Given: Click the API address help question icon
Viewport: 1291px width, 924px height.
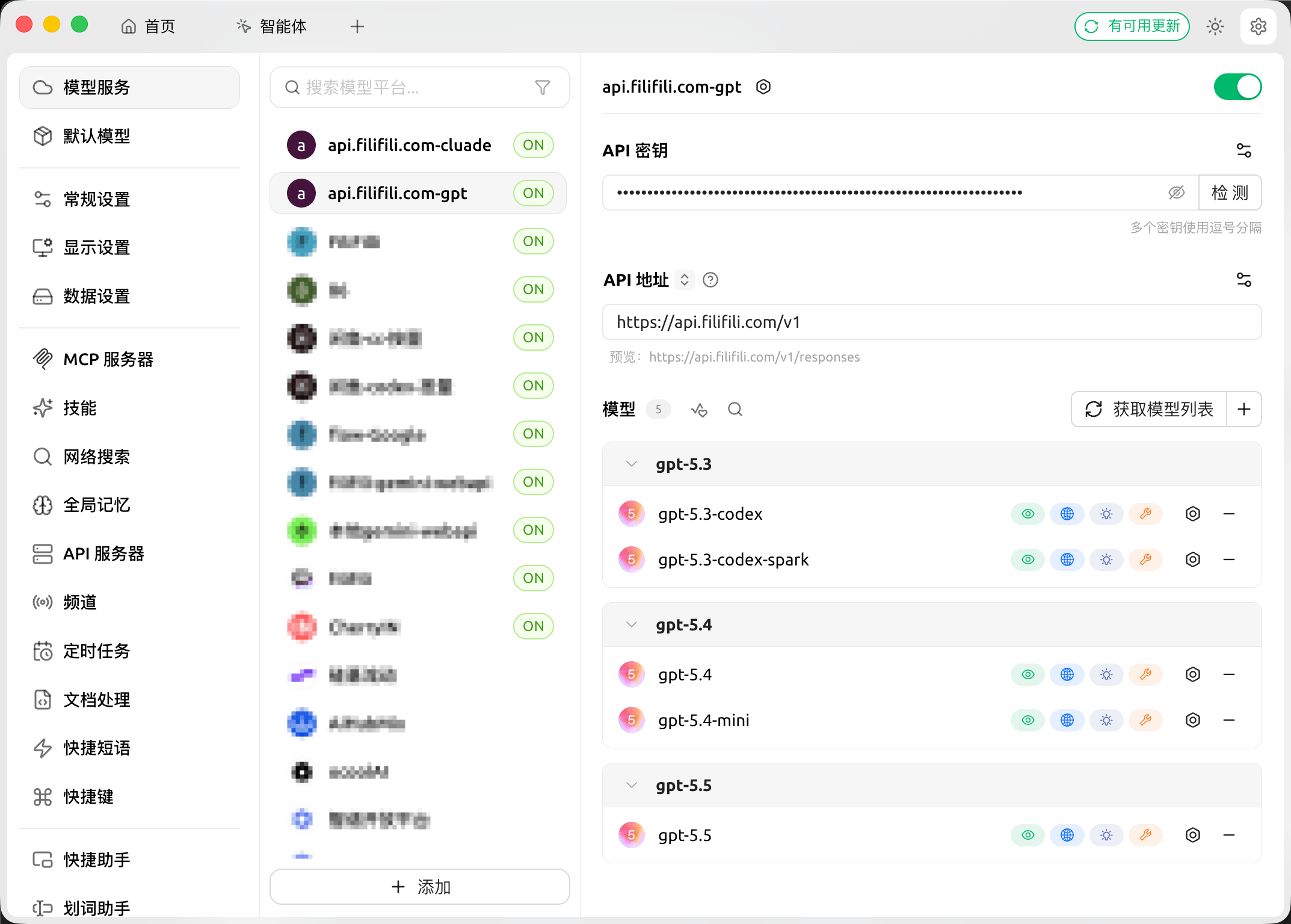Looking at the screenshot, I should (x=710, y=280).
